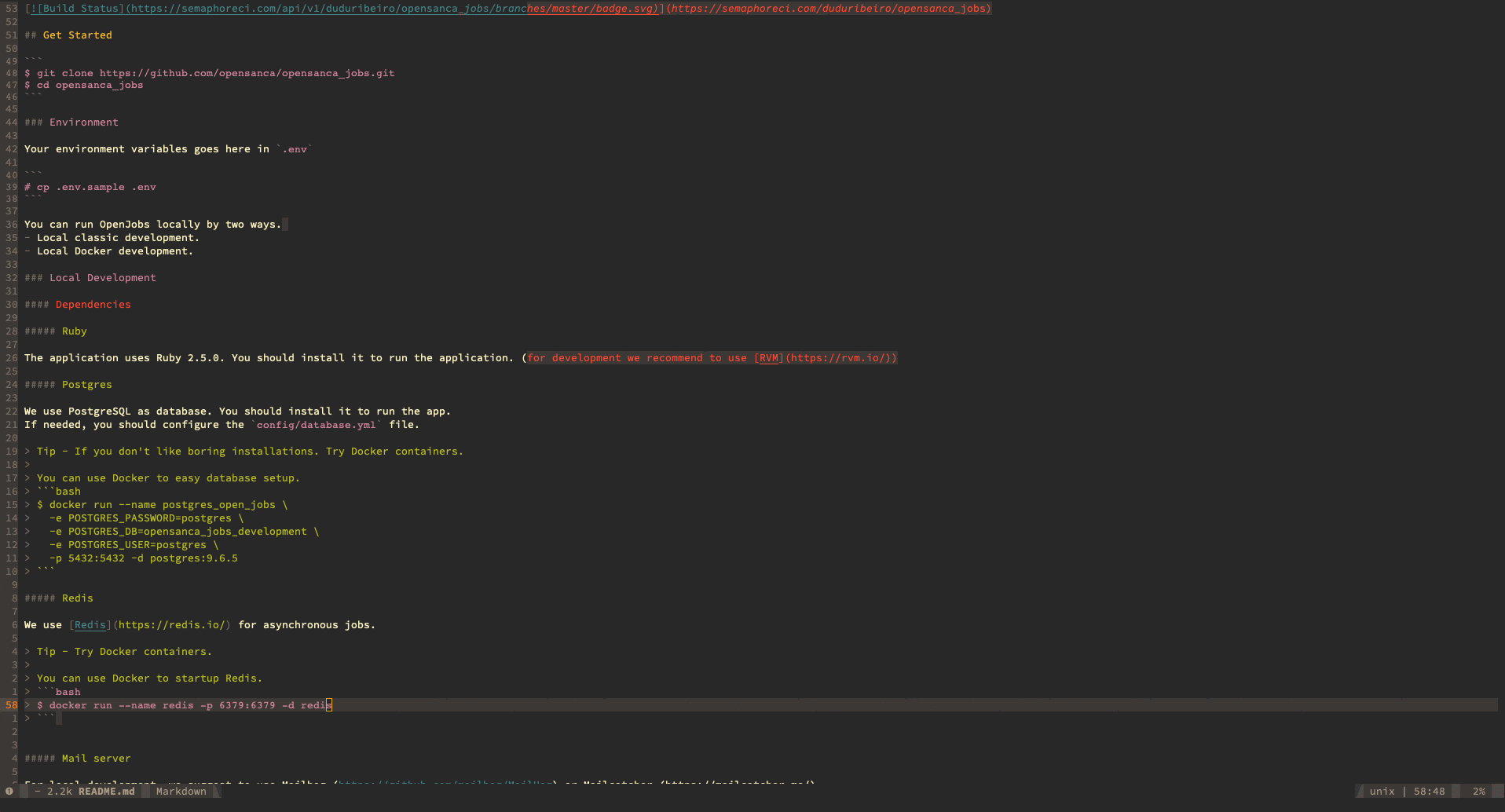Click line number 53 in the gutter
Viewport: 1505px width, 812px height.
coord(12,9)
